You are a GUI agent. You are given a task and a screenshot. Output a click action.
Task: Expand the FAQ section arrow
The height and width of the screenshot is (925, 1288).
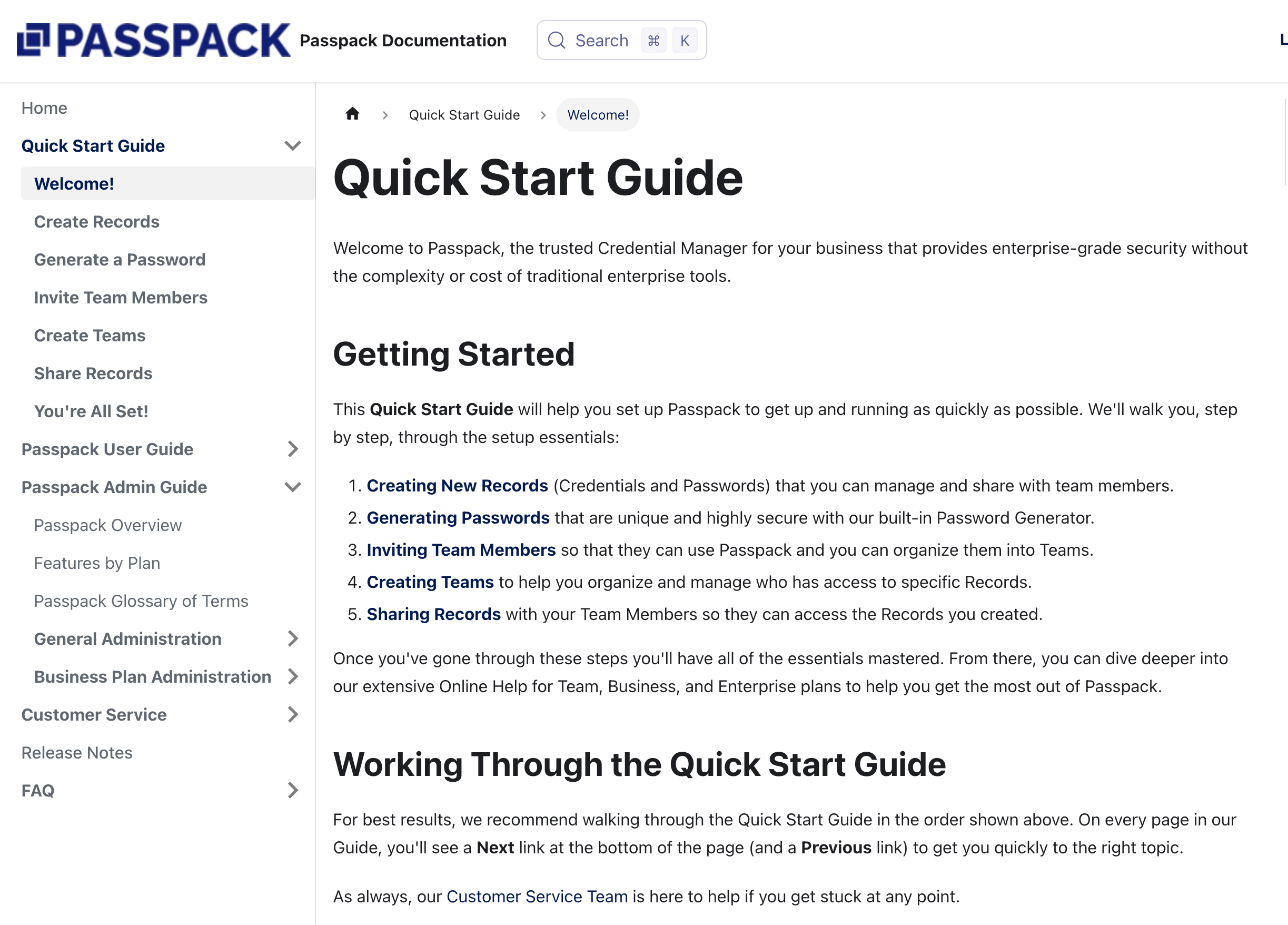tap(292, 790)
